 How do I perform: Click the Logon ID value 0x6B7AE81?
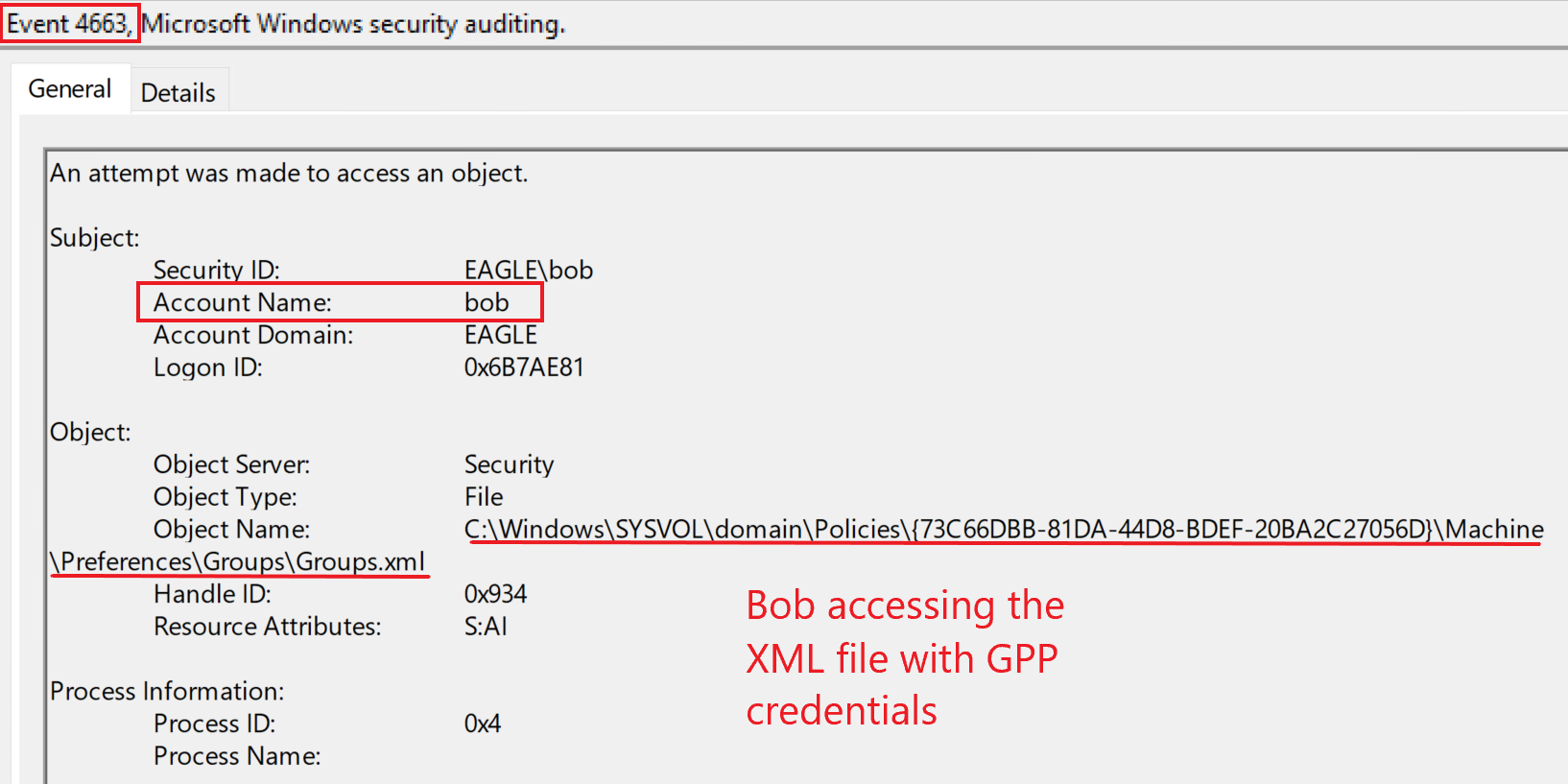click(524, 368)
